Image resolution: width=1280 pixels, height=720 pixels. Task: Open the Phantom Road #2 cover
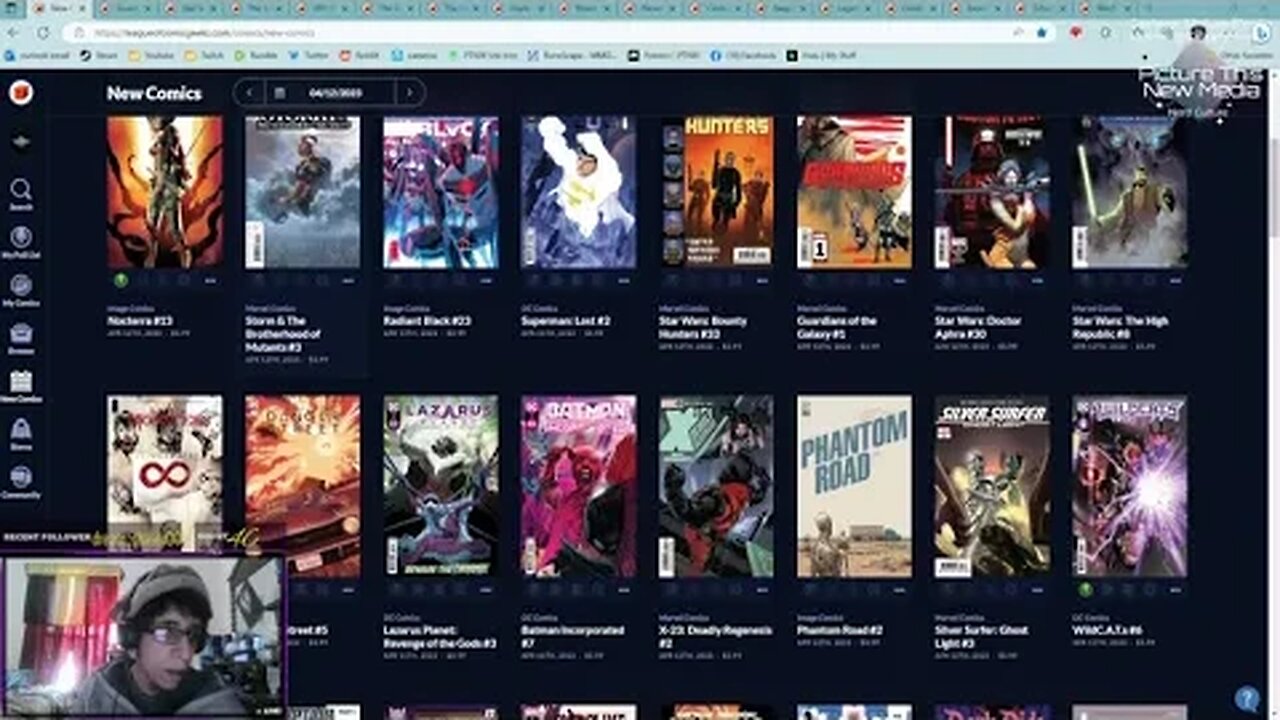[855, 486]
